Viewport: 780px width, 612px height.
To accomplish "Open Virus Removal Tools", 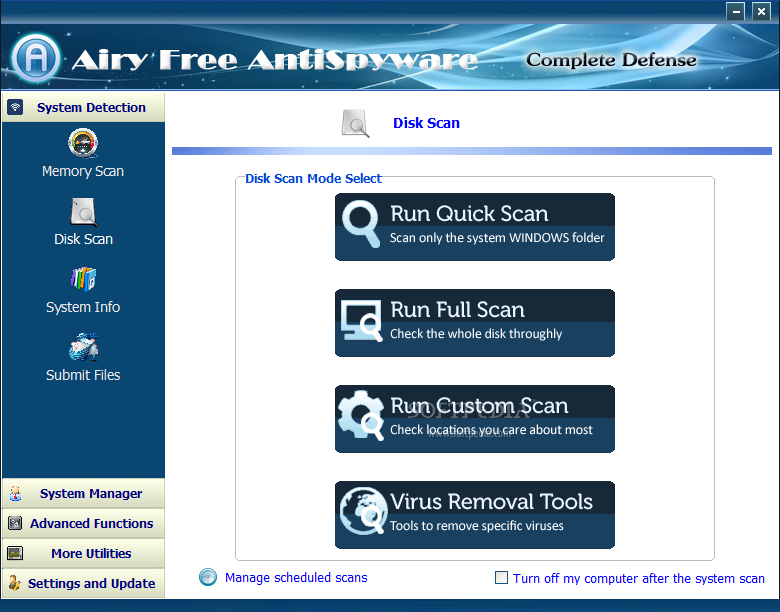I will 475,515.
